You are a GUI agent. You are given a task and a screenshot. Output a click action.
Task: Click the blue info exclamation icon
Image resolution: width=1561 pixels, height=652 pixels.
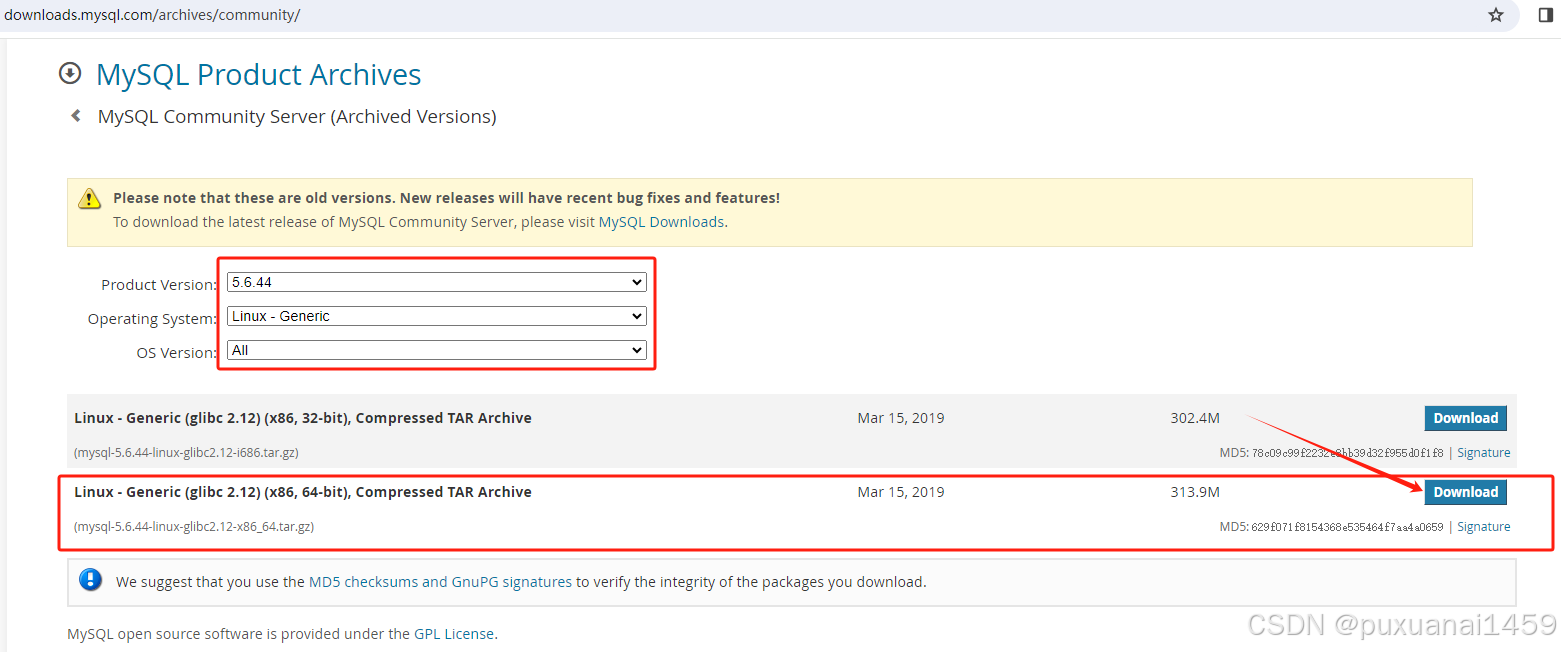click(x=91, y=580)
